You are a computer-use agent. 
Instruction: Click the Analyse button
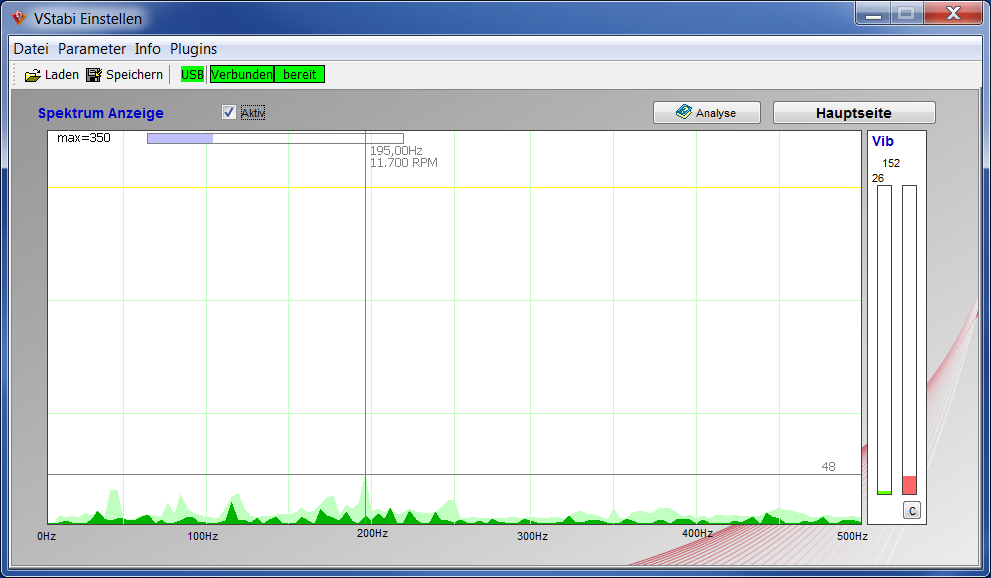pos(707,112)
